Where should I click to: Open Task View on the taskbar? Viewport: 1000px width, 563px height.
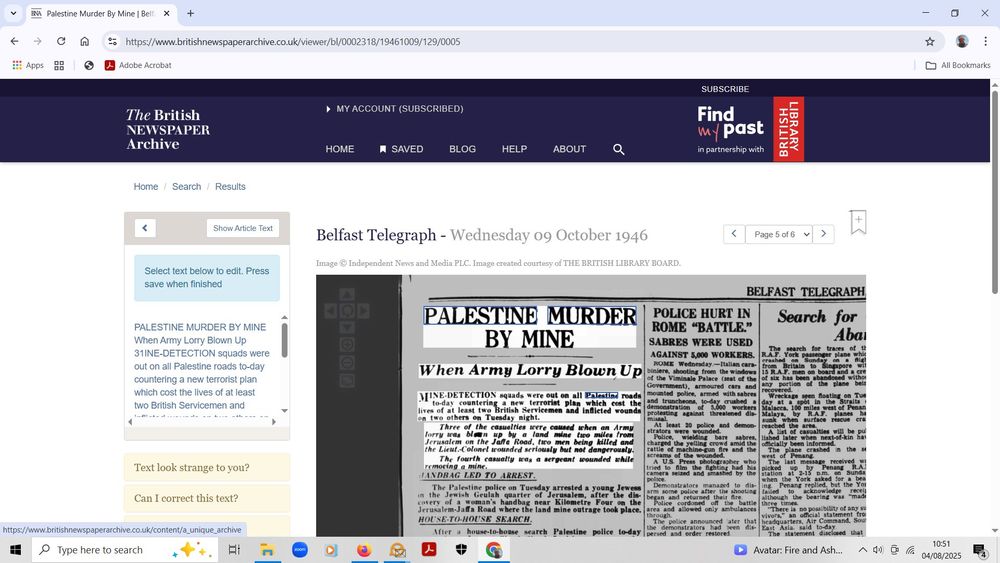234,550
